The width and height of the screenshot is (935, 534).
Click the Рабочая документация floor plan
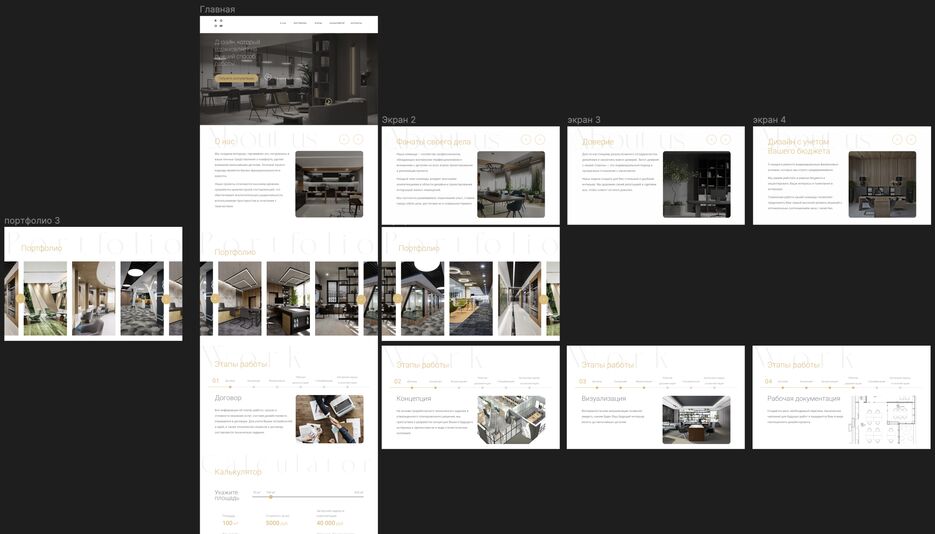pyautogui.click(x=883, y=420)
